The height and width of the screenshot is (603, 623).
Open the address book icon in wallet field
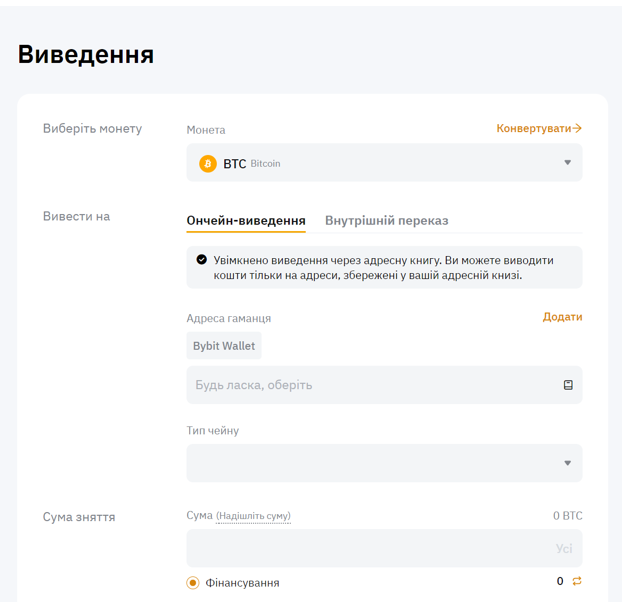(x=568, y=385)
